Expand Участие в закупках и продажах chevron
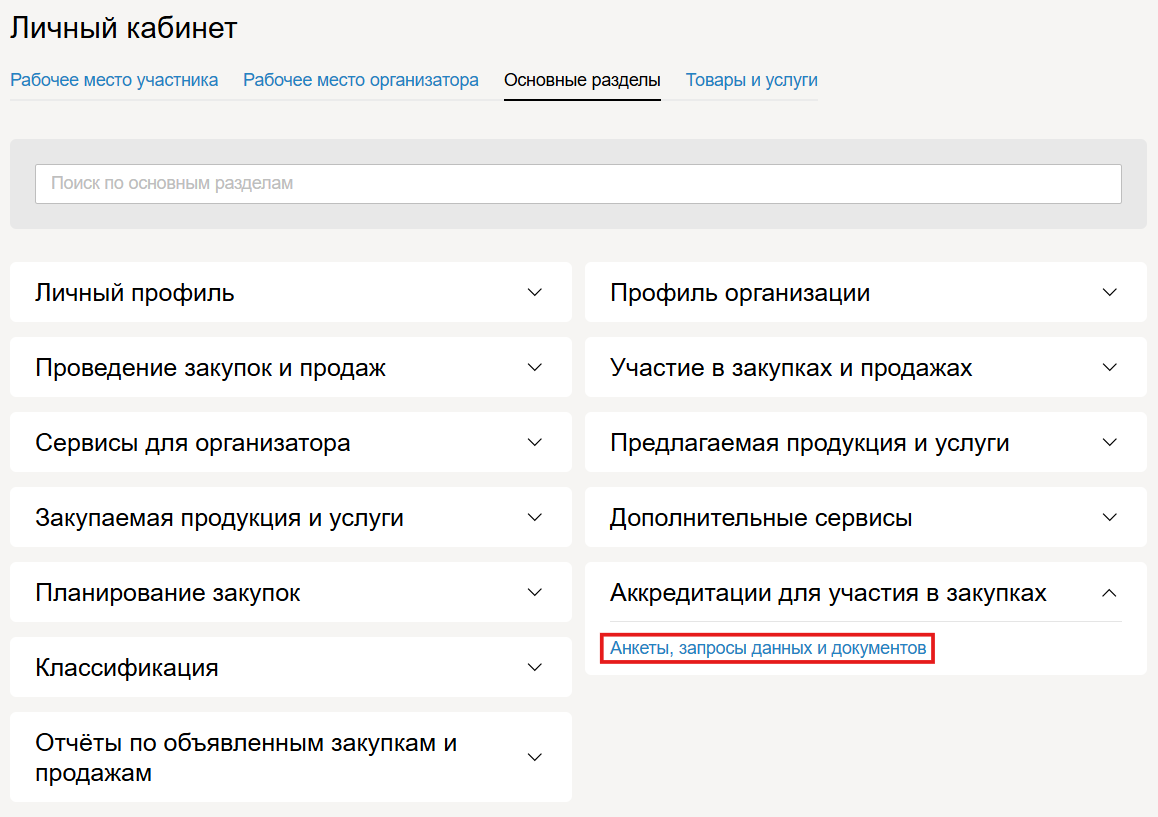 pos(1109,368)
